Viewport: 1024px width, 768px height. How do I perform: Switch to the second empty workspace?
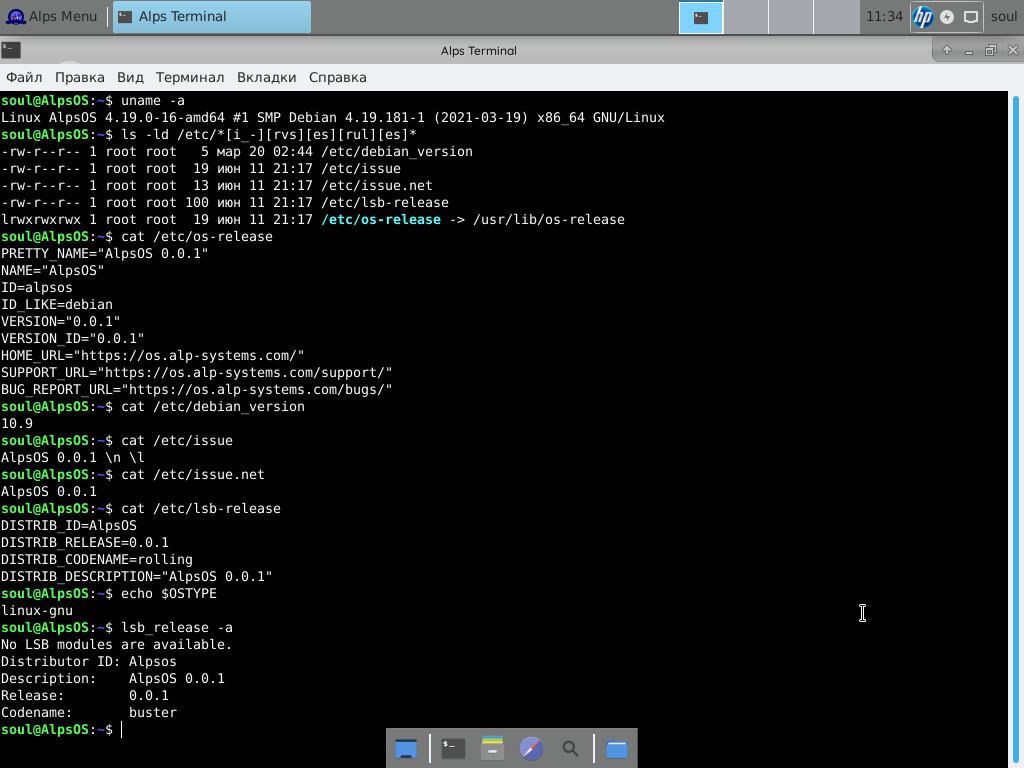[746, 17]
